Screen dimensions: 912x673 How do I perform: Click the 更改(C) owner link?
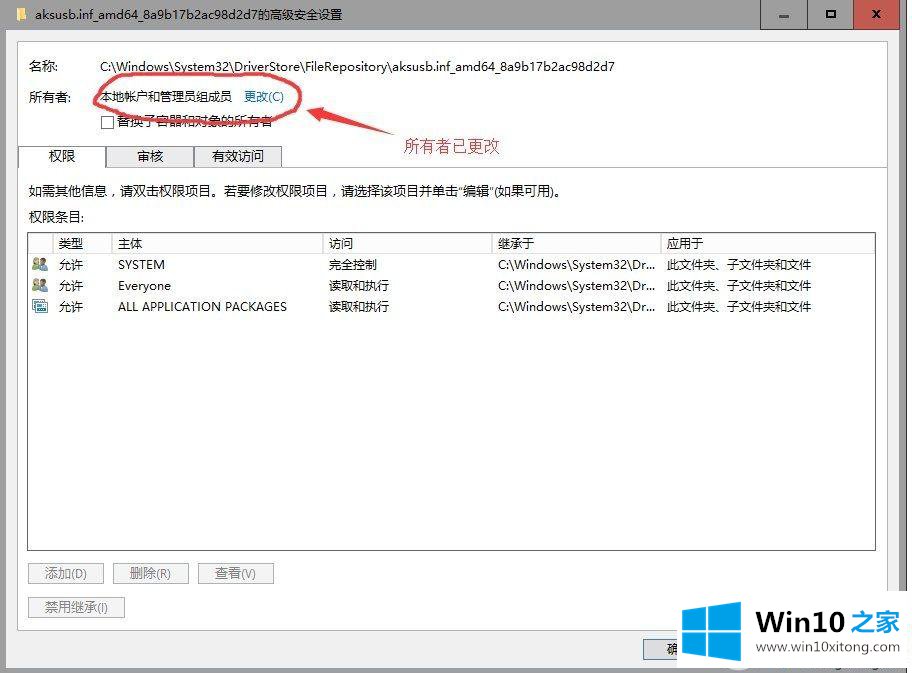point(264,97)
